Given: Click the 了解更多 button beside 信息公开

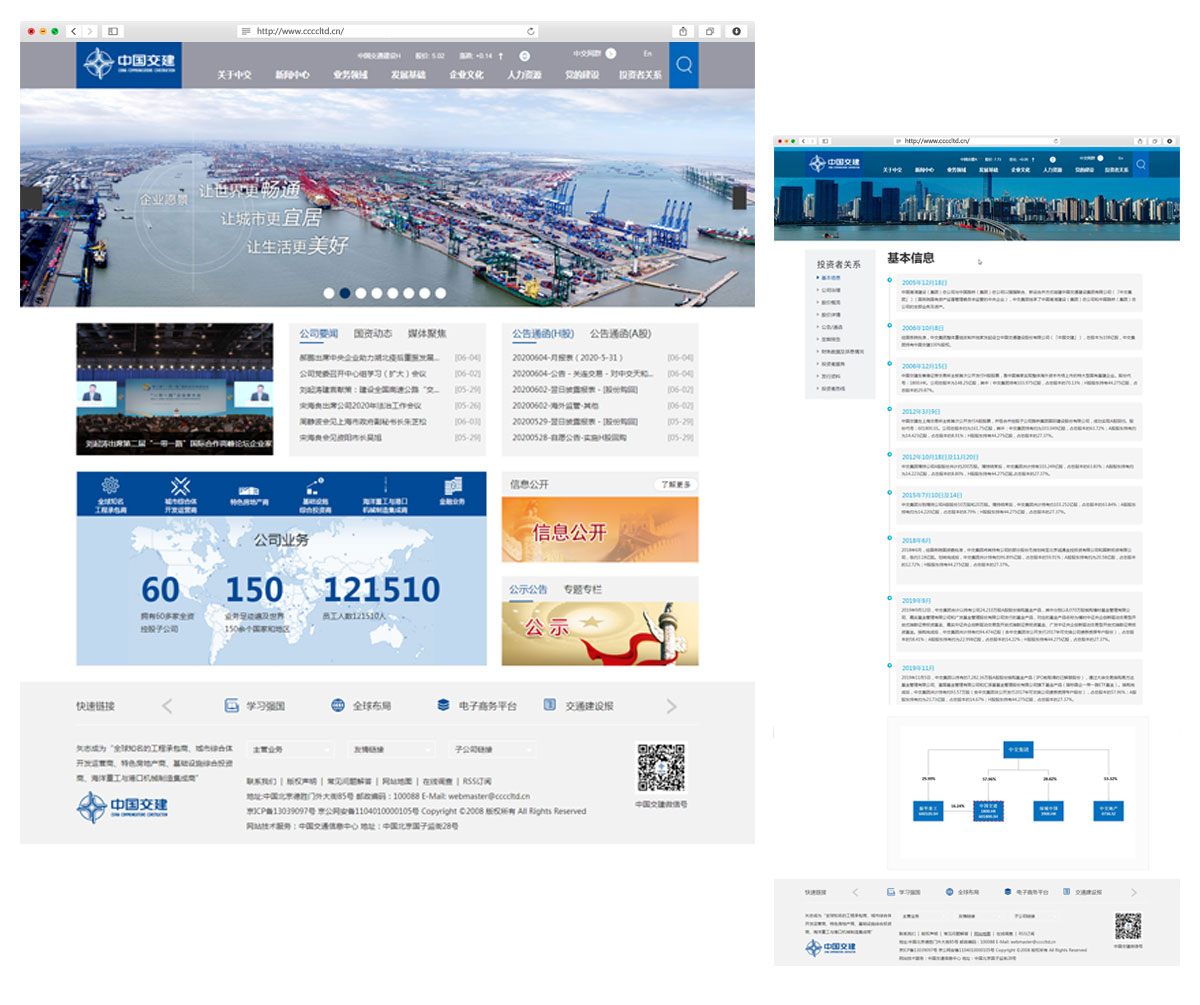Looking at the screenshot, I should click(676, 485).
